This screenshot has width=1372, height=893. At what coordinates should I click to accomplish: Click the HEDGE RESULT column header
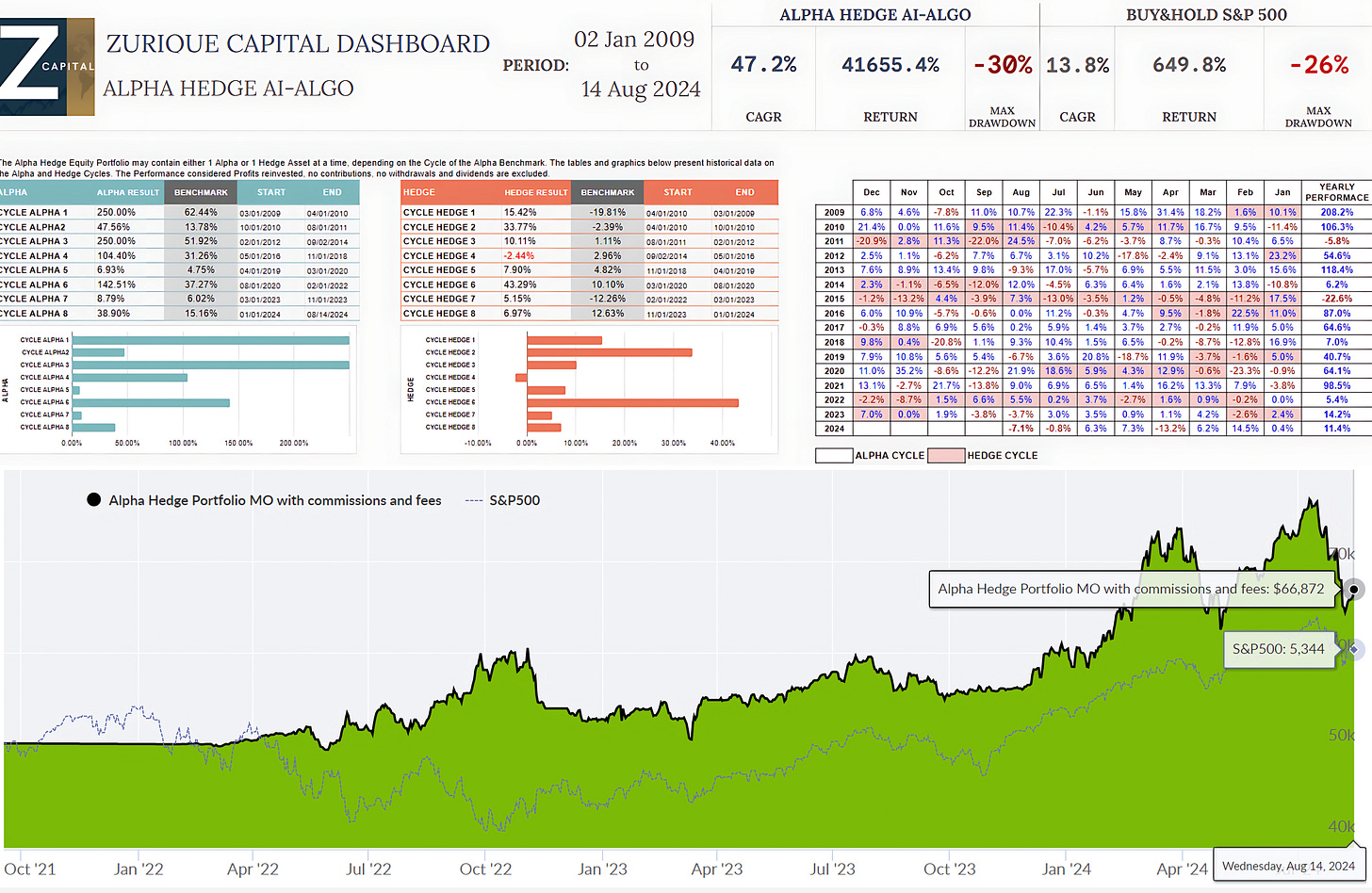(x=536, y=192)
